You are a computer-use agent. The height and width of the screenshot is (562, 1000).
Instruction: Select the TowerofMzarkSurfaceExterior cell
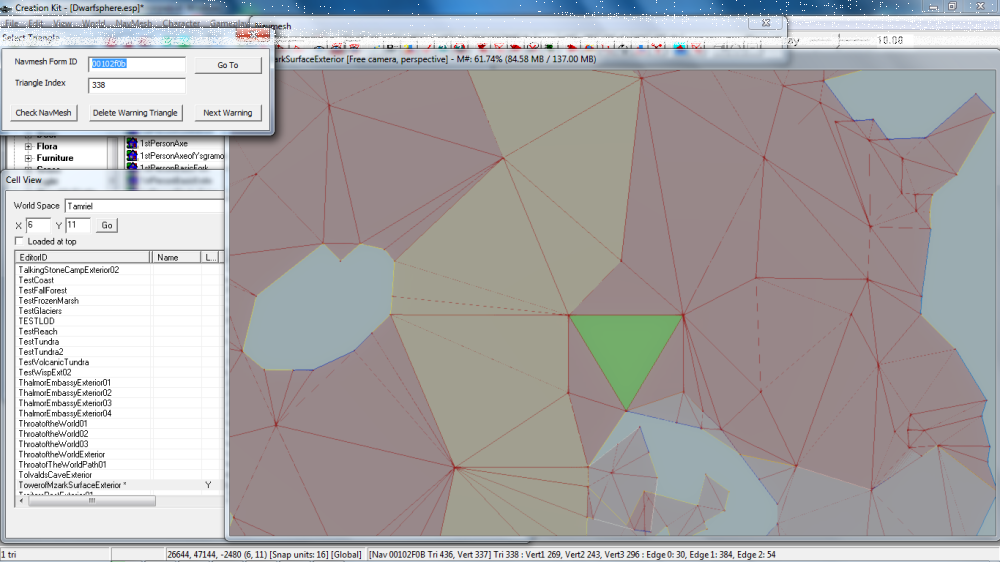click(x=72, y=485)
